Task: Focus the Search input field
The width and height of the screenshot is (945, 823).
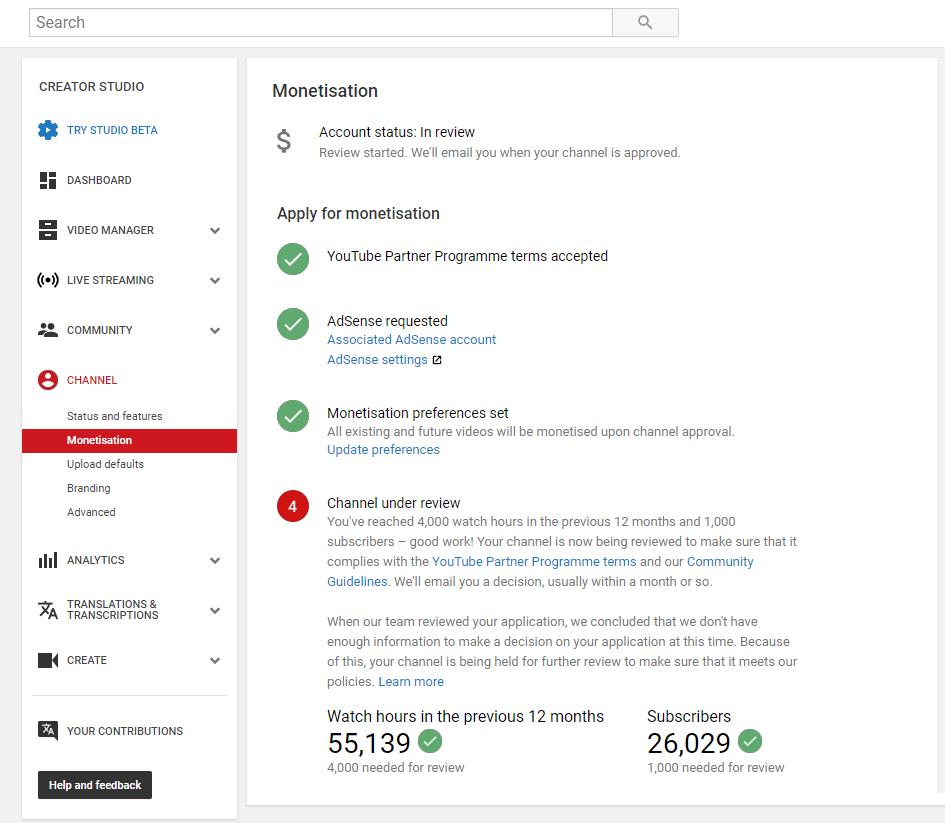Action: pos(321,22)
